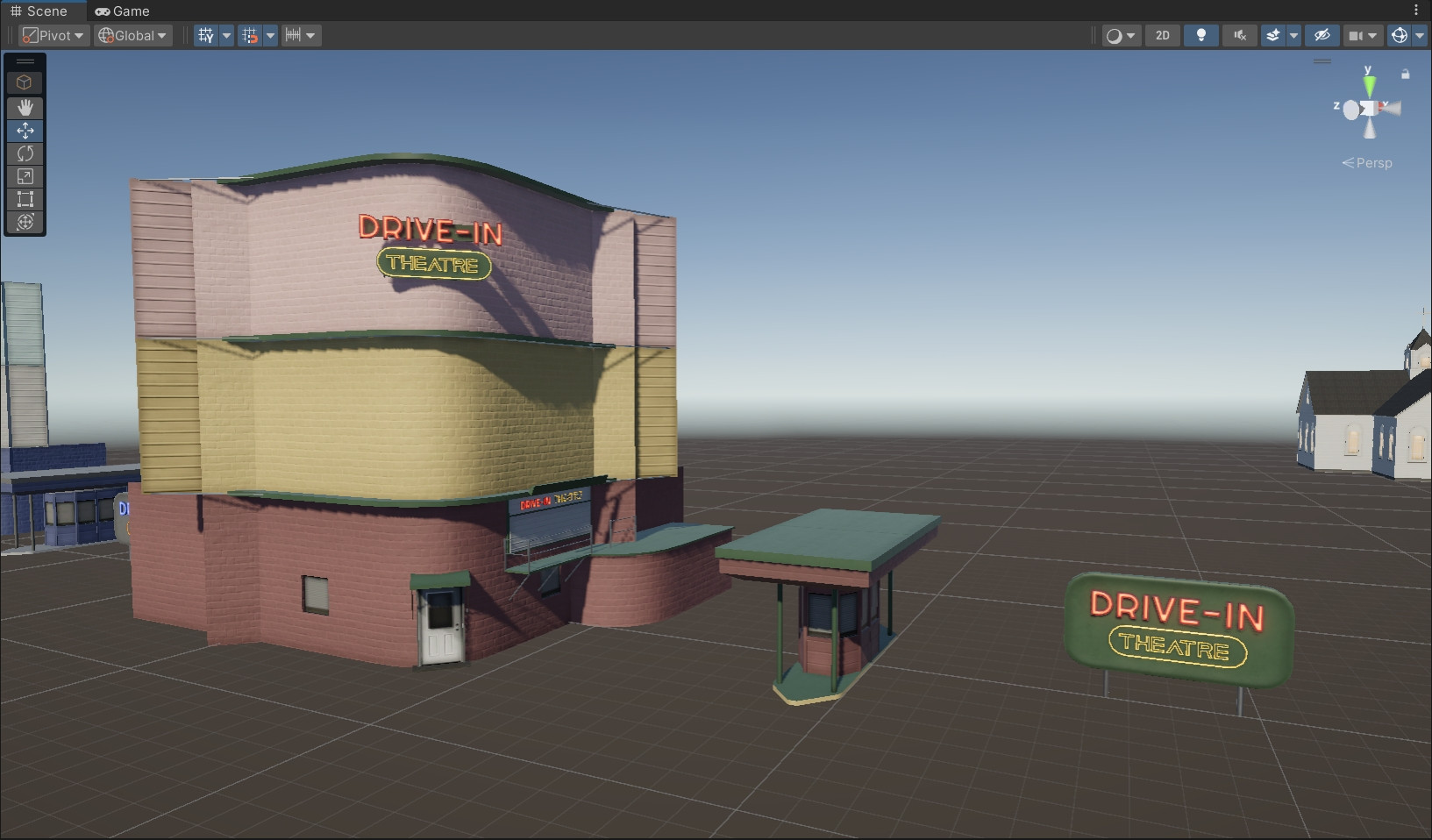Toggle scene lighting bulb button
The image size is (1432, 840).
(x=1200, y=35)
